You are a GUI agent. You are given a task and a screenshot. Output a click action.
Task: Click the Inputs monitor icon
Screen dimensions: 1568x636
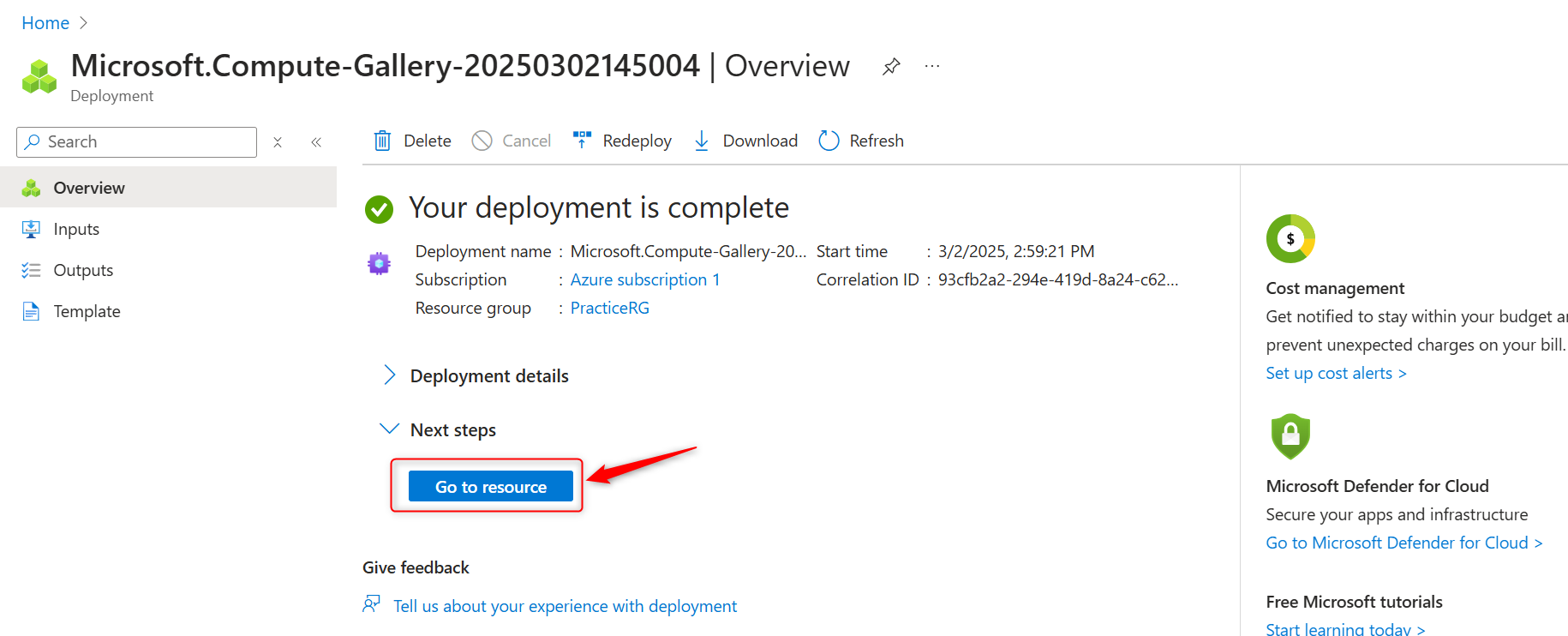click(31, 229)
